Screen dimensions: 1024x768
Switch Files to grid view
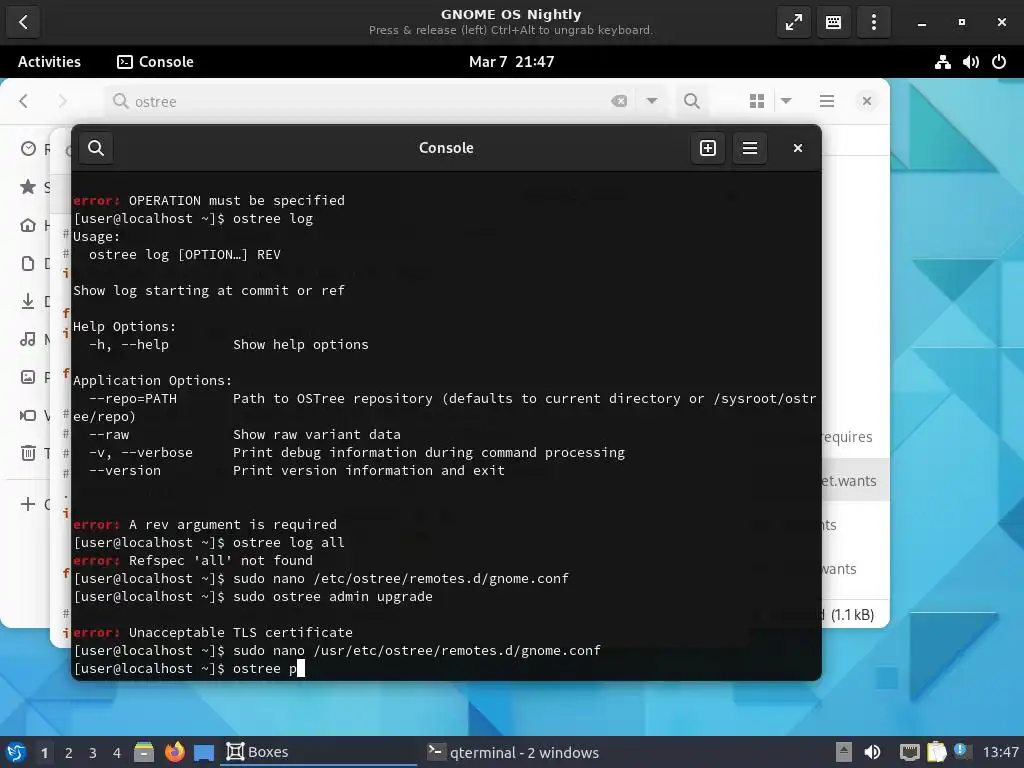[757, 101]
